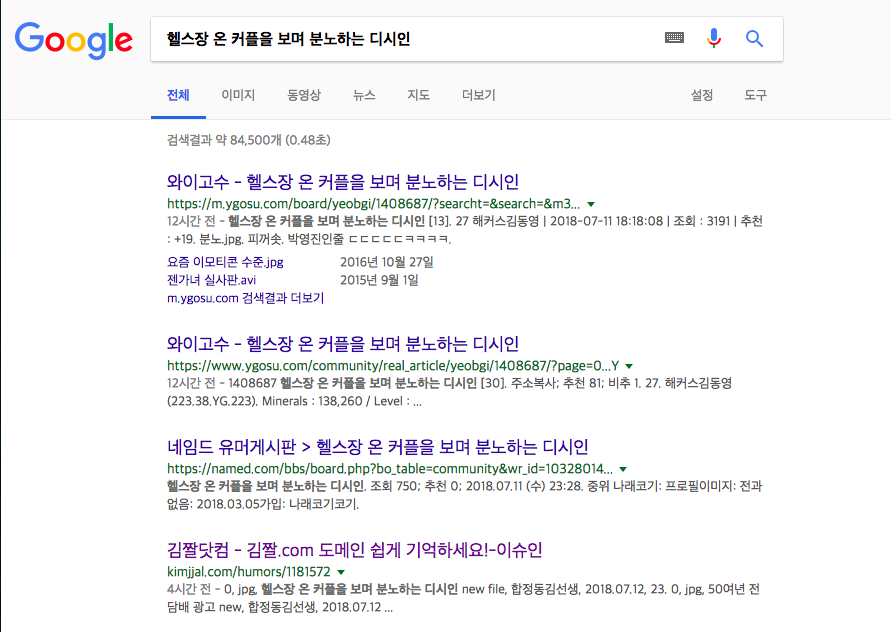The image size is (891, 632).
Task: Click the www.ygosu.com/community/real_article URL text
Action: (393, 366)
